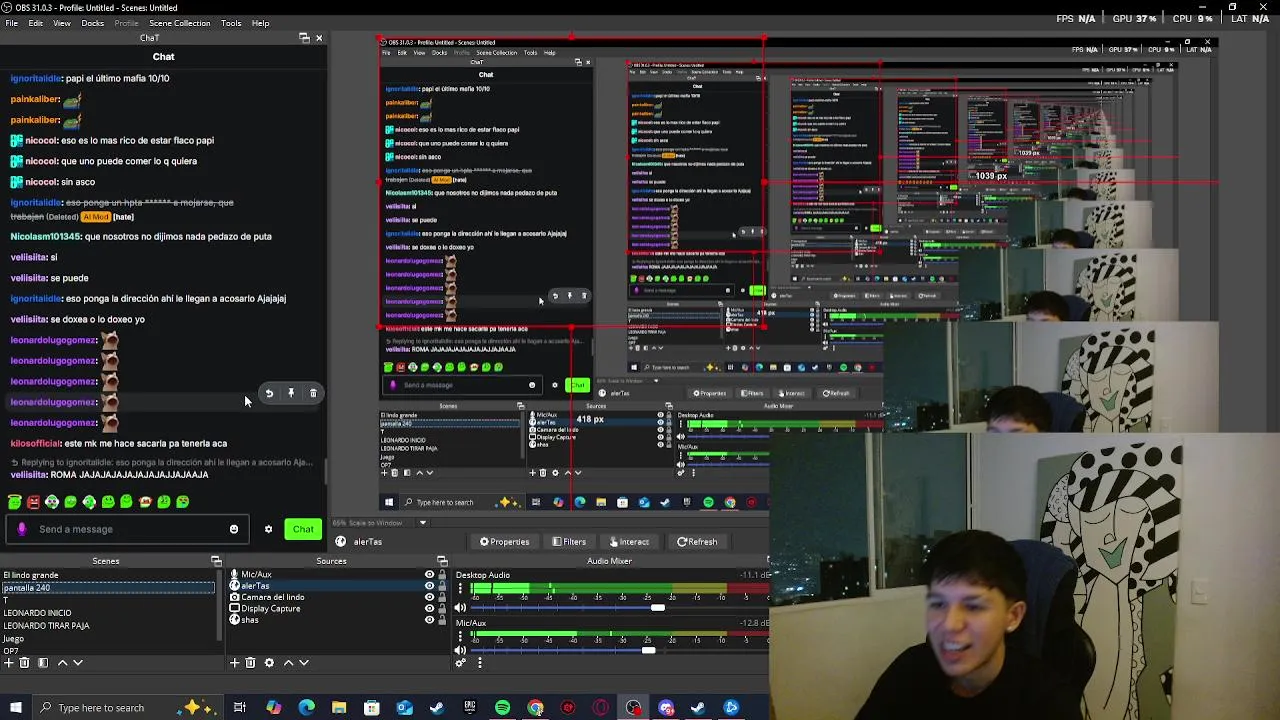Open the Docks menu
This screenshot has height=720, width=1280.
click(92, 23)
